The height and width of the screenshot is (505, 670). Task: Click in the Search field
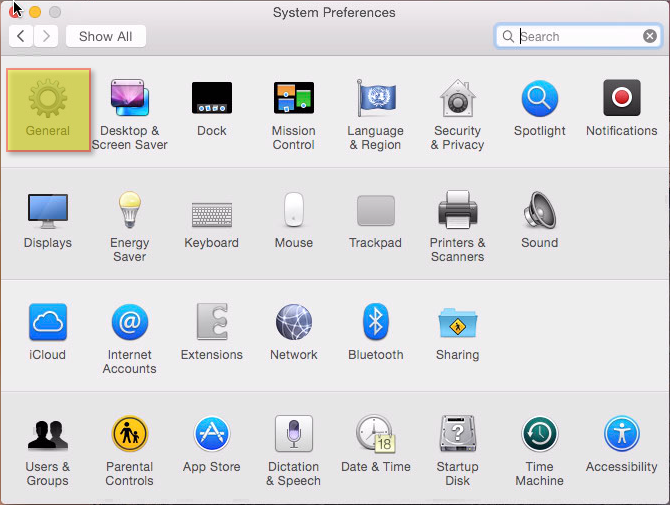coord(575,36)
